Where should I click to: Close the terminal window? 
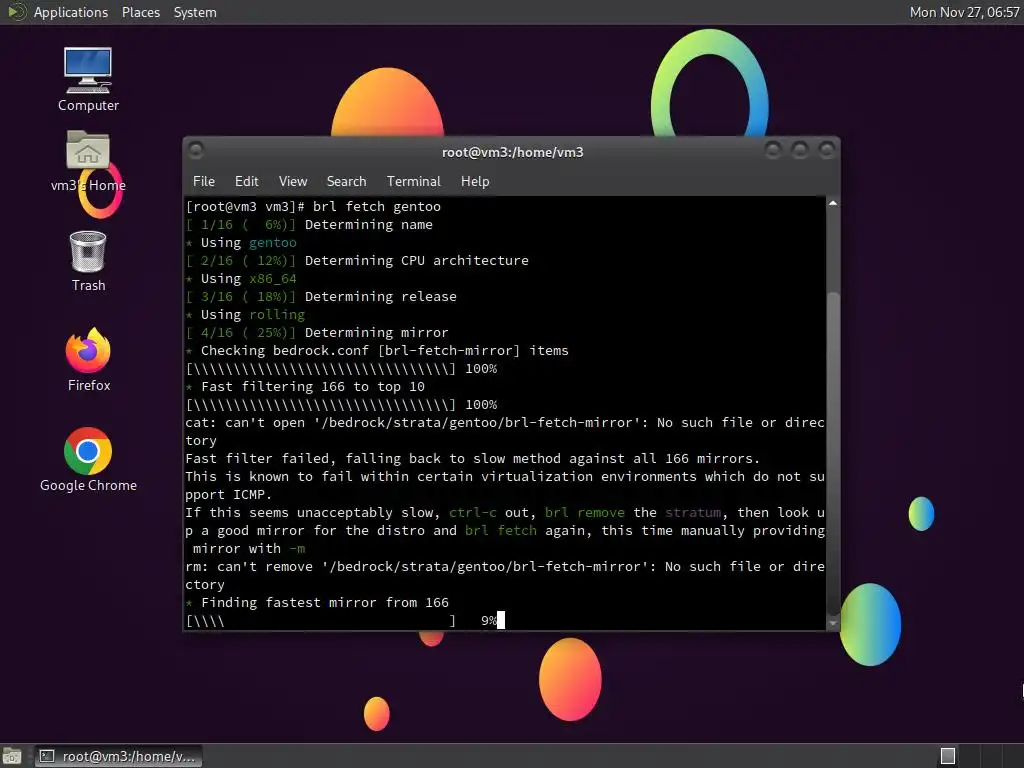[827, 151]
